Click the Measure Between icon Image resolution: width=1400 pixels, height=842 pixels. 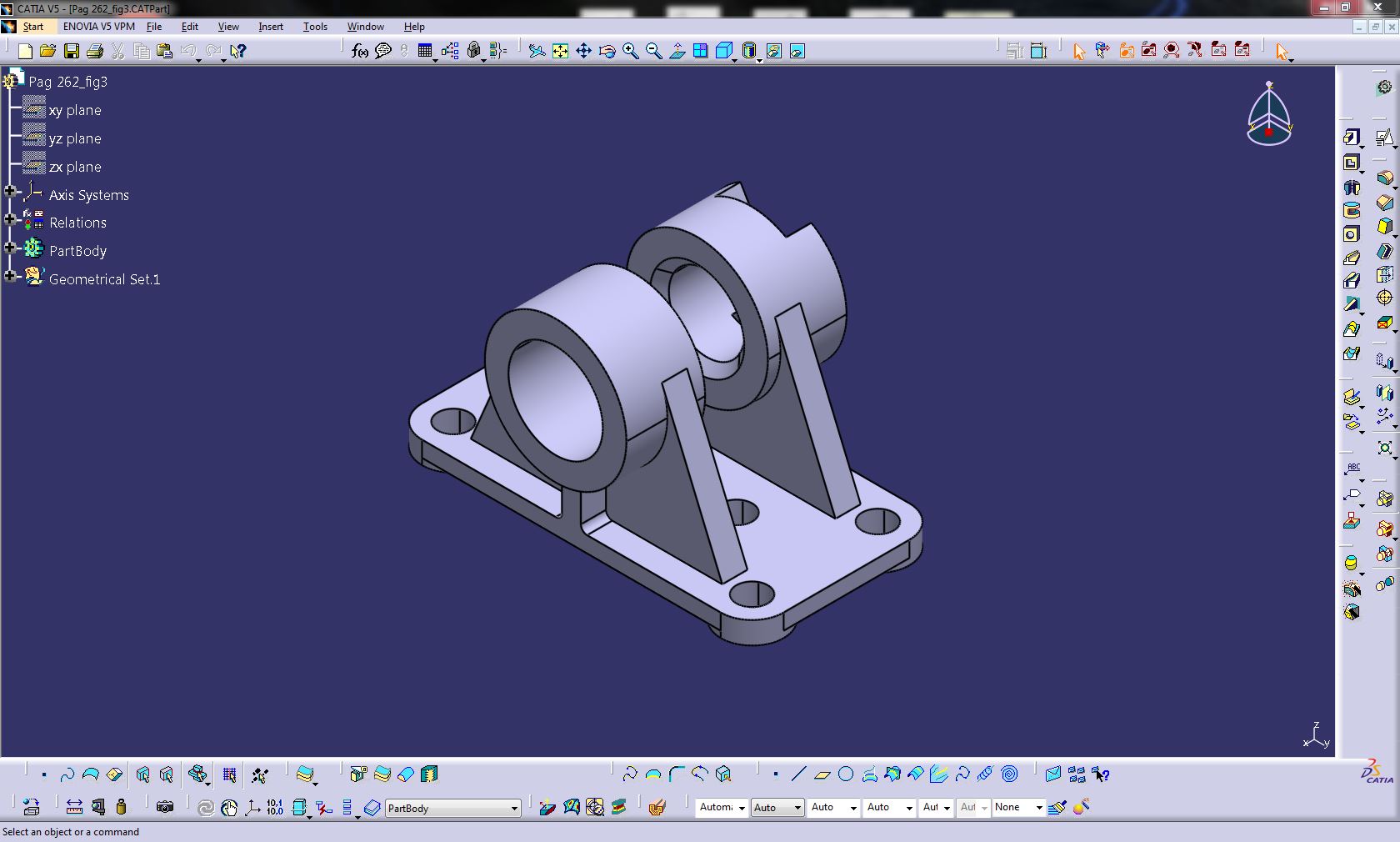pos(74,807)
